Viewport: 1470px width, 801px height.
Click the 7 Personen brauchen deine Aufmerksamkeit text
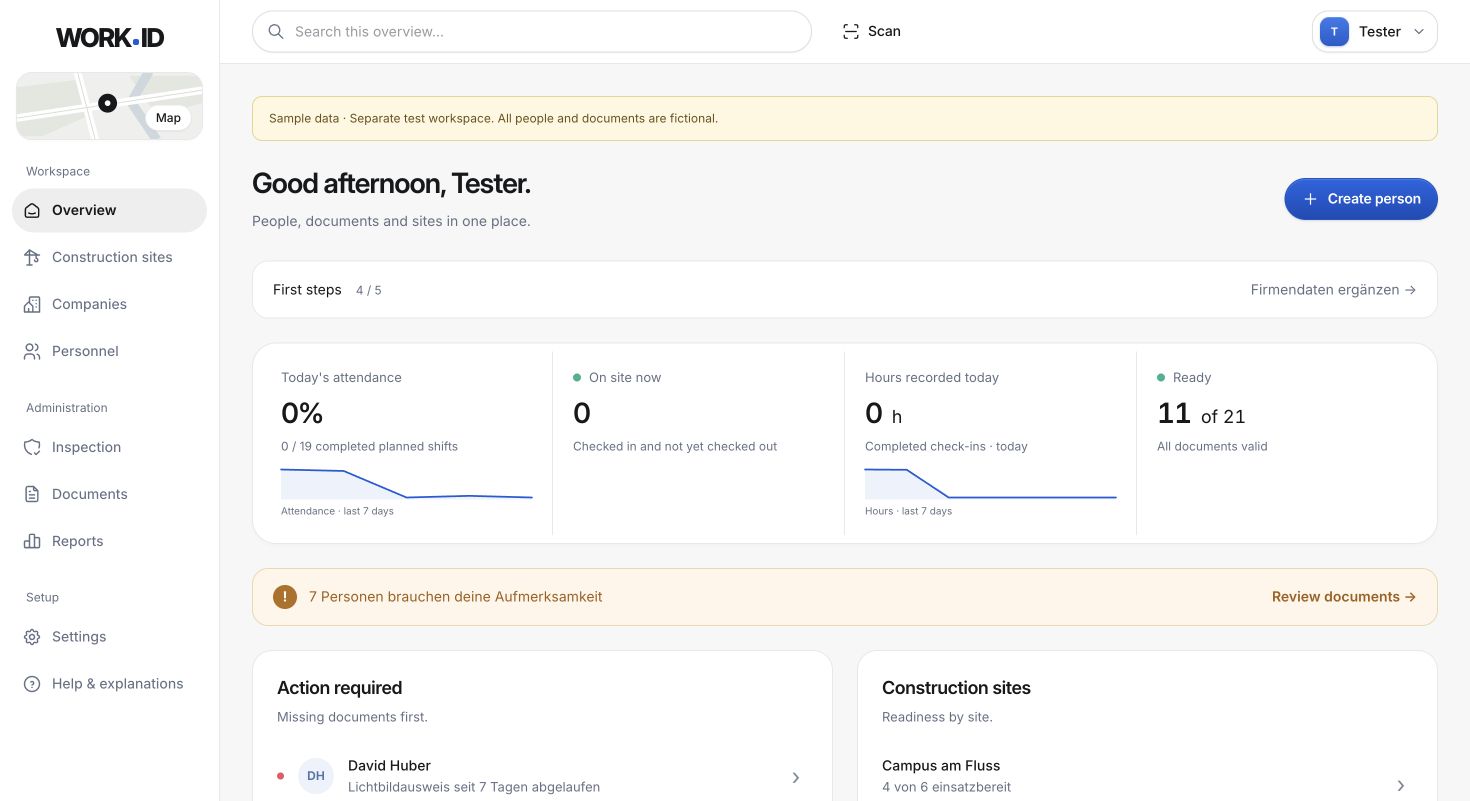[x=456, y=597]
